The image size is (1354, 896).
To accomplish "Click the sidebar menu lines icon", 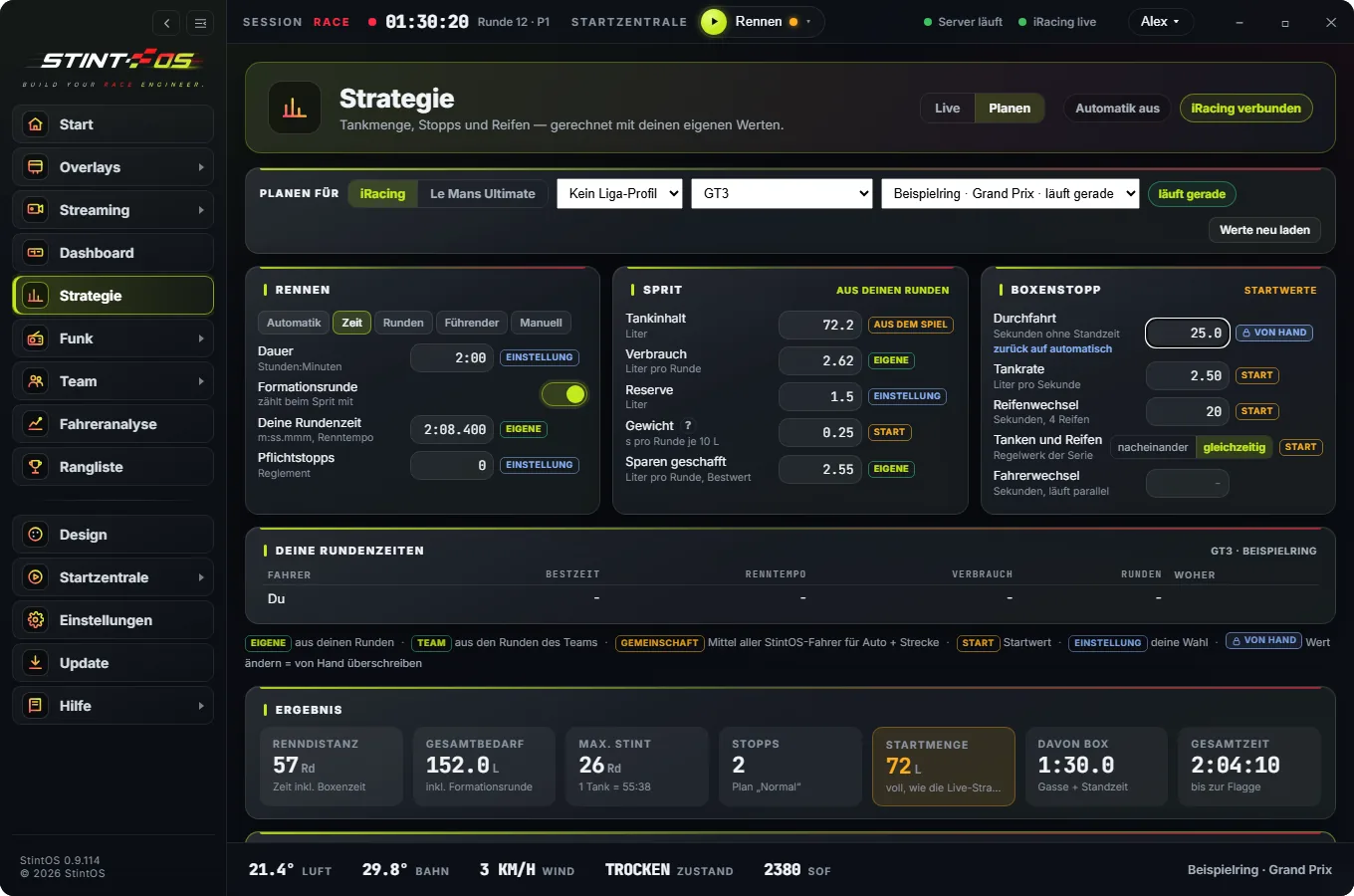I will point(200,23).
